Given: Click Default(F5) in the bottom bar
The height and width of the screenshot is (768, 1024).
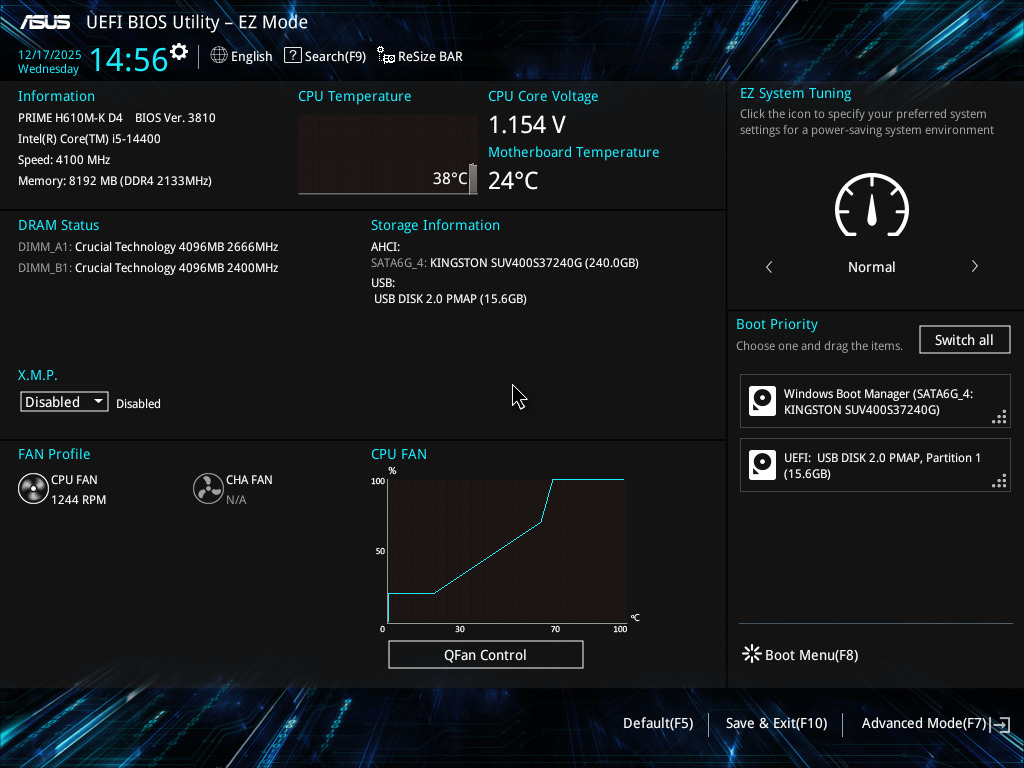Looking at the screenshot, I should click(658, 724).
